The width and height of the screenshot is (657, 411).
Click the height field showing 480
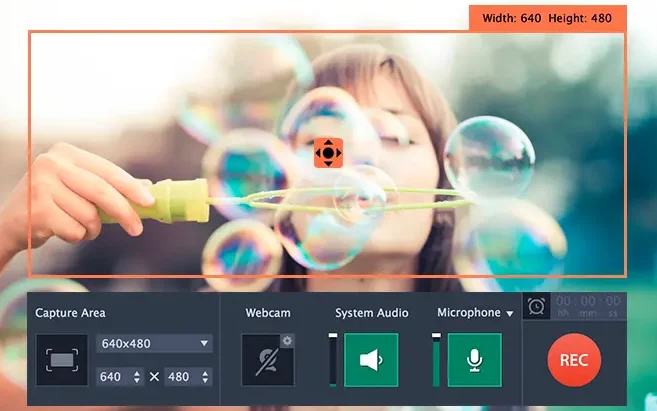pyautogui.click(x=181, y=377)
